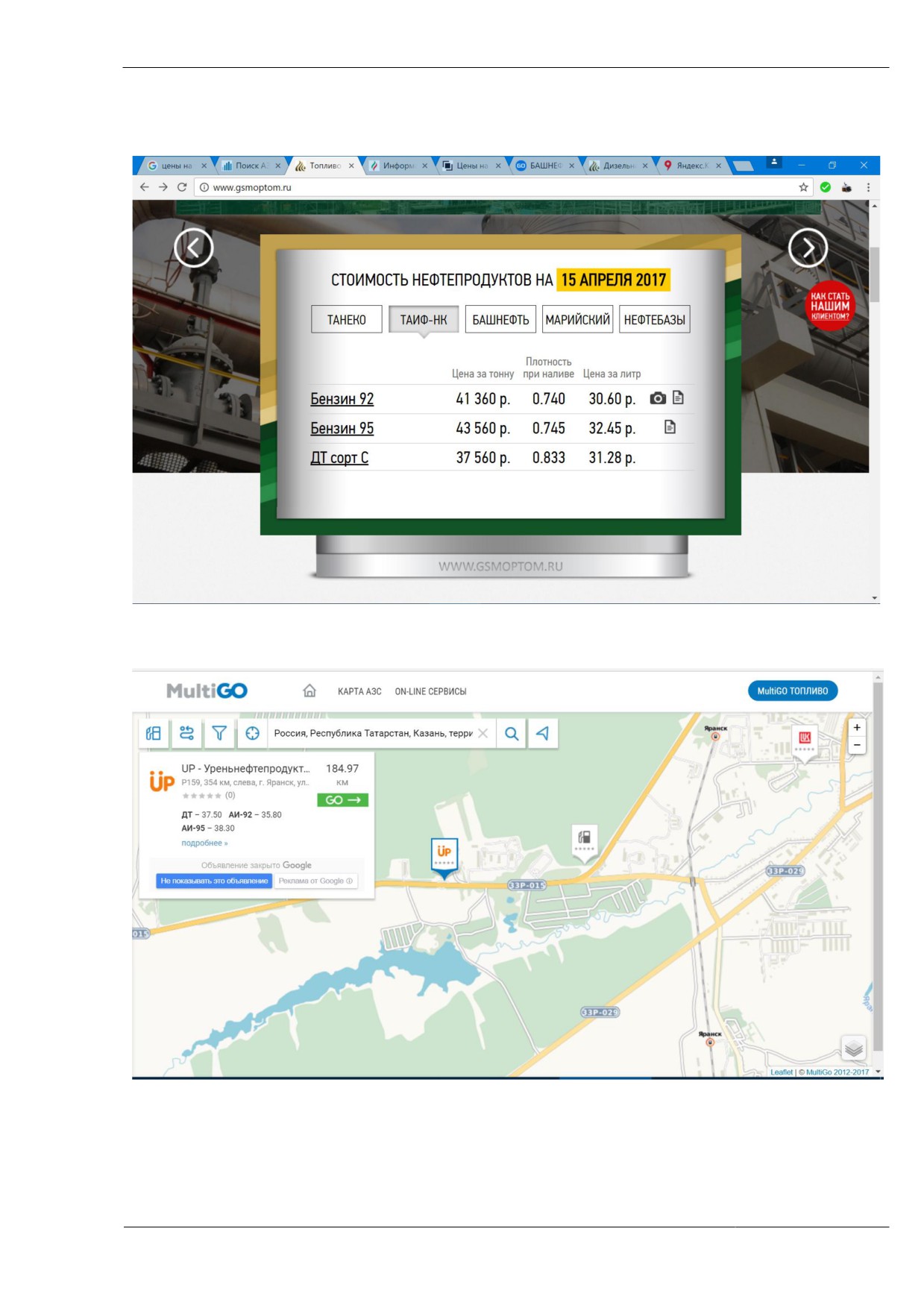Select the МАРИЙСКИЙ price tab
924x1308 pixels.
click(578, 319)
